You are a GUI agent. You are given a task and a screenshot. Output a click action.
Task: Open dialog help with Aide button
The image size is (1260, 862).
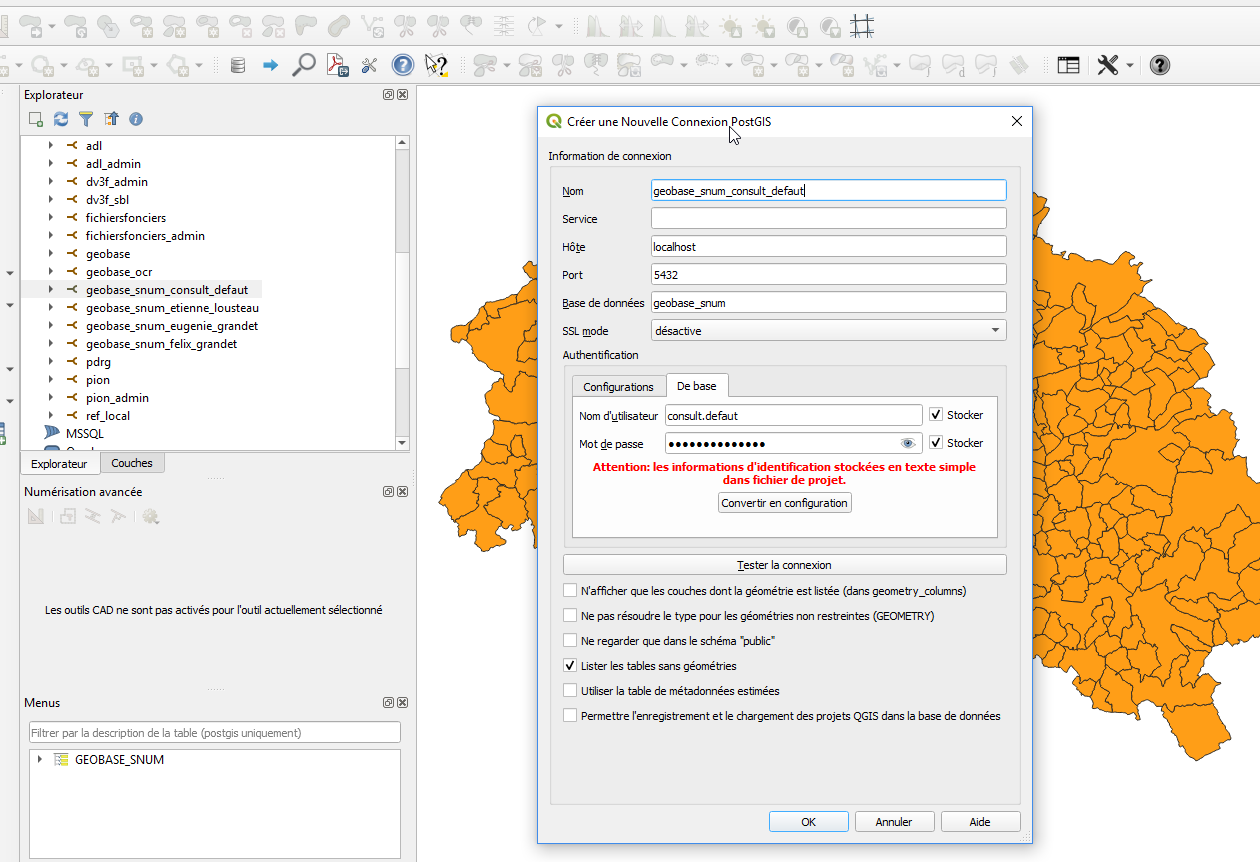pyautogui.click(x=980, y=822)
